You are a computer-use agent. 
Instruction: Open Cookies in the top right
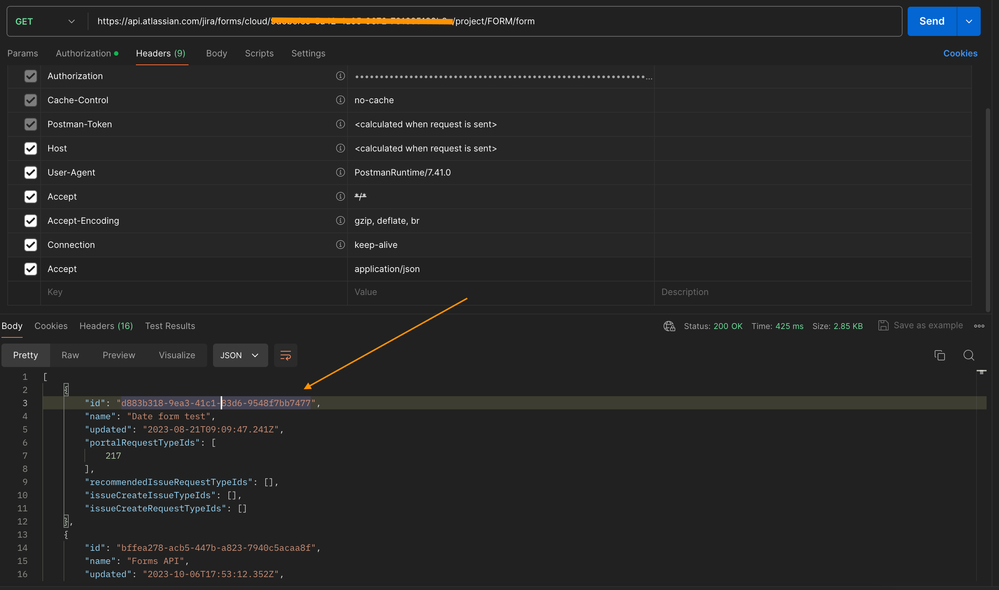pyautogui.click(x=959, y=53)
